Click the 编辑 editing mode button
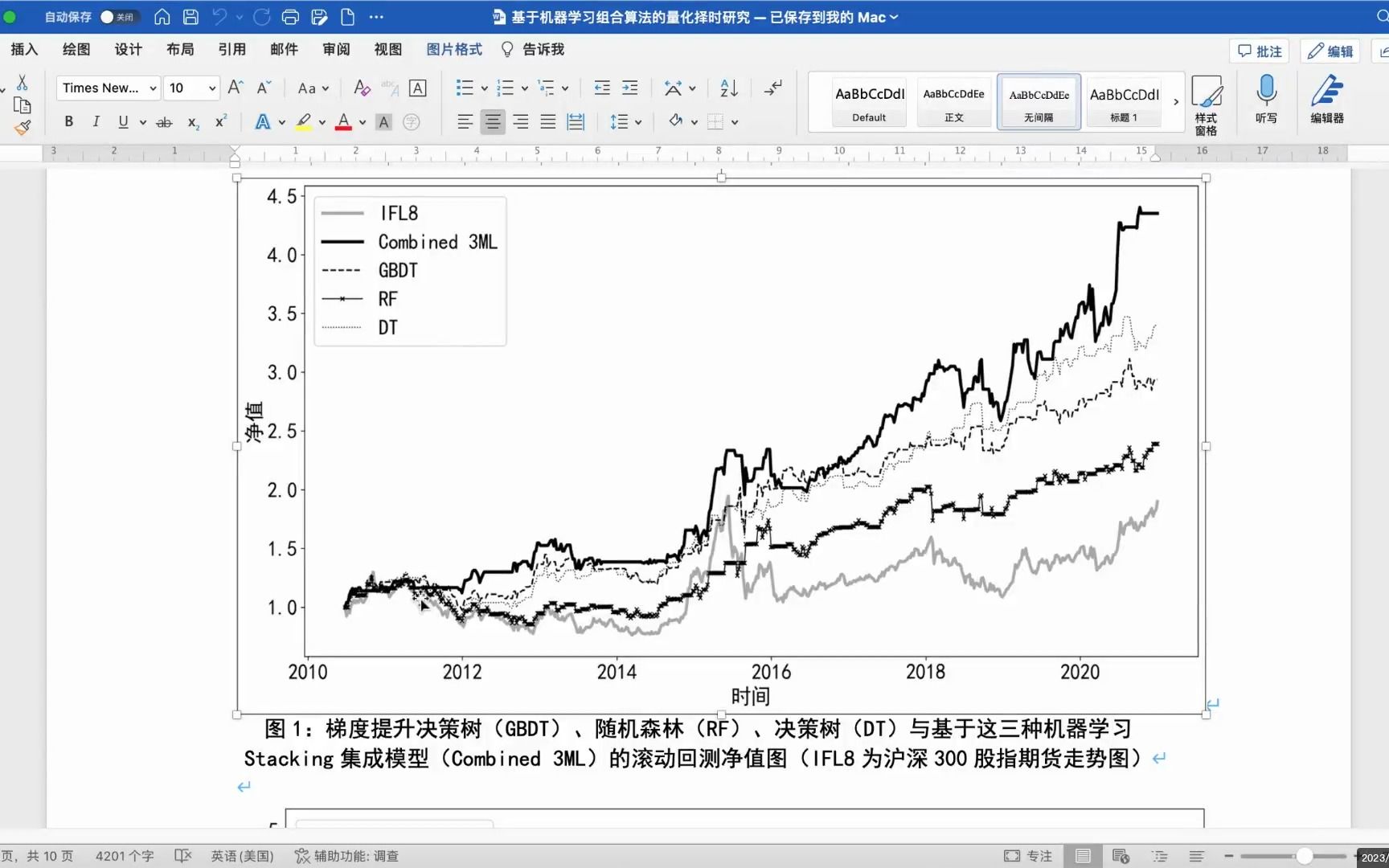This screenshot has height=868, width=1389. [1330, 51]
